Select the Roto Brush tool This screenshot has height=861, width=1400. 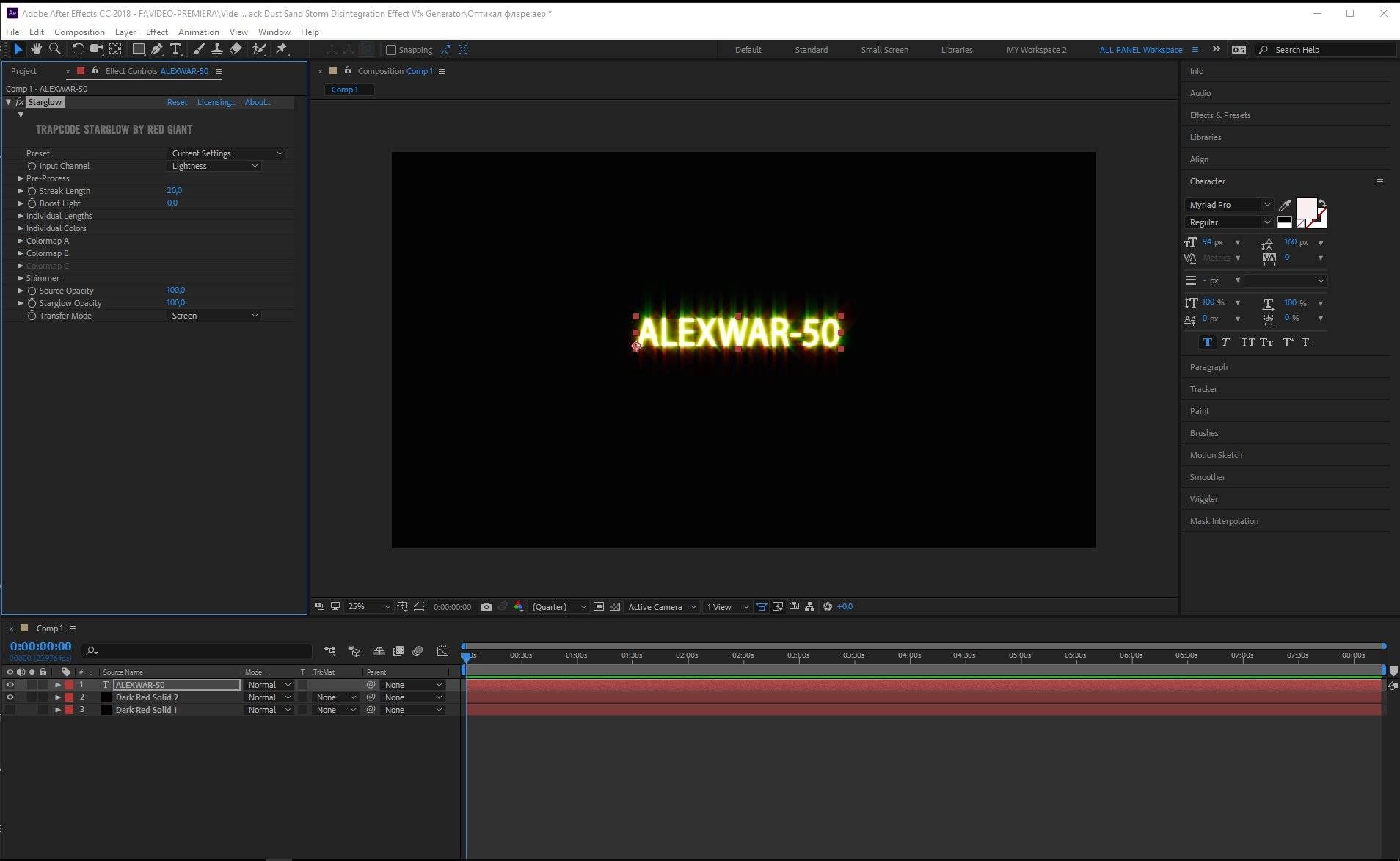click(259, 49)
